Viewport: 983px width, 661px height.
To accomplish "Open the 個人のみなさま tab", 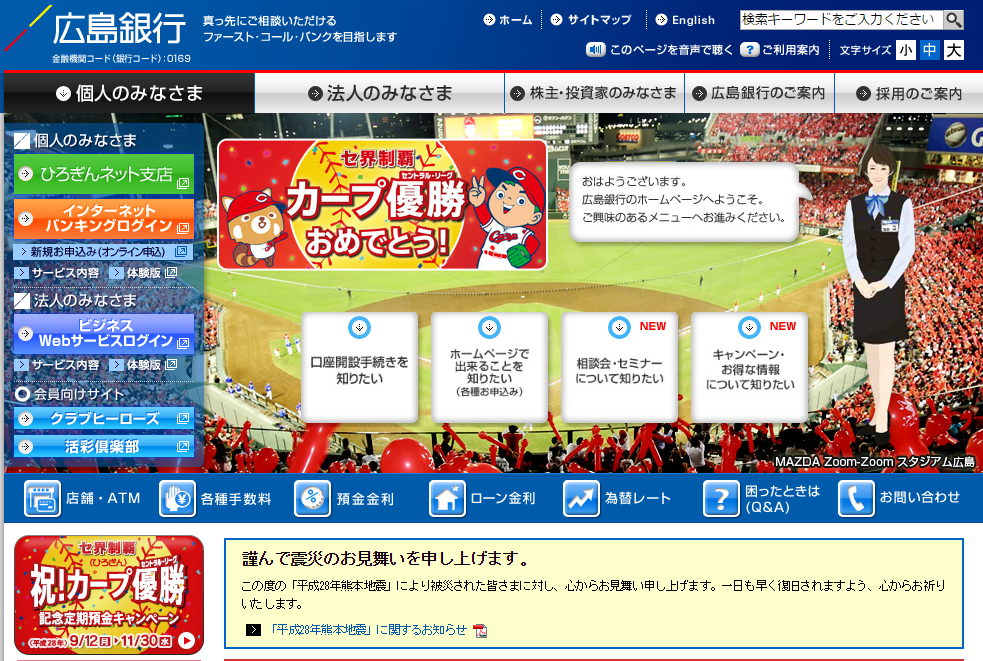I will pyautogui.click(x=129, y=93).
